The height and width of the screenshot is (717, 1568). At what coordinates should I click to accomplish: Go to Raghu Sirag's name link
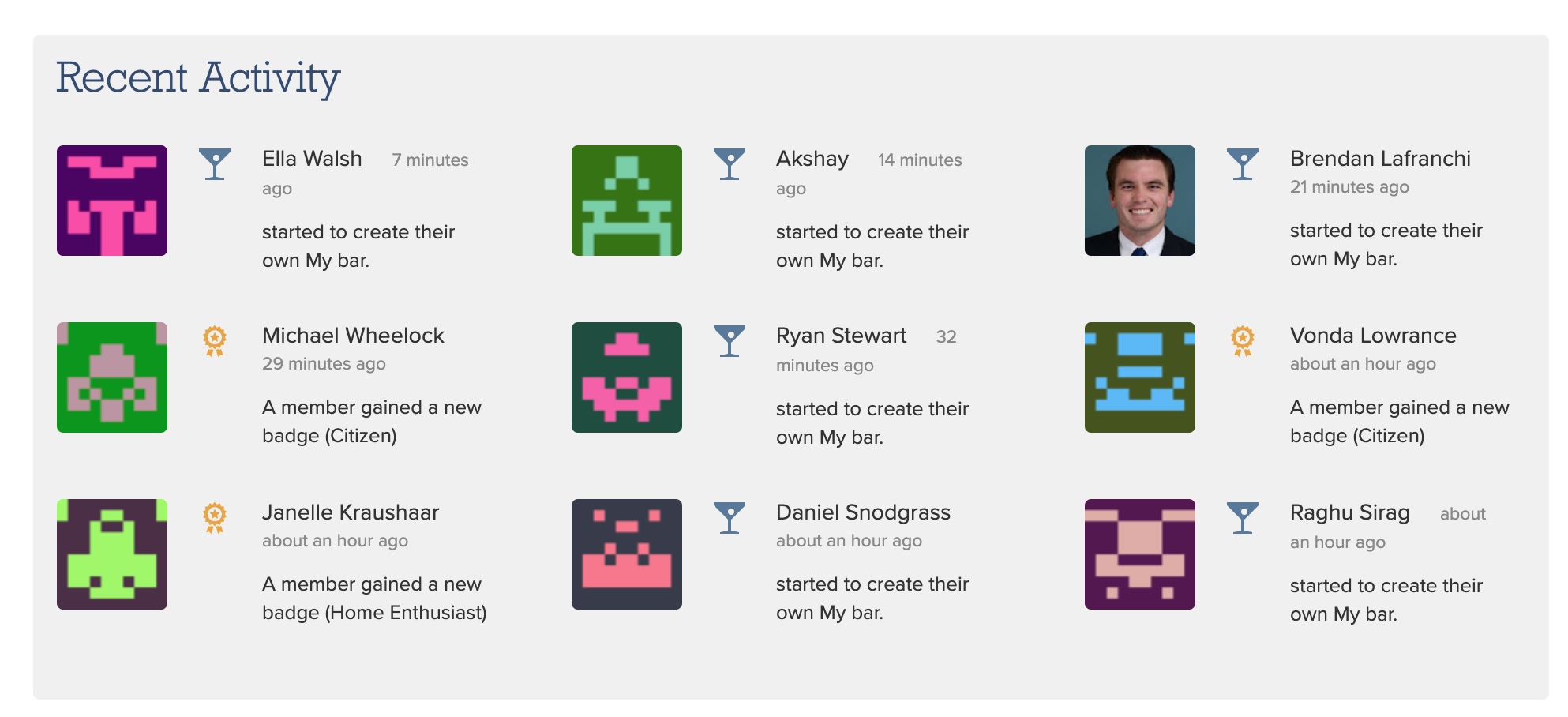click(1350, 513)
